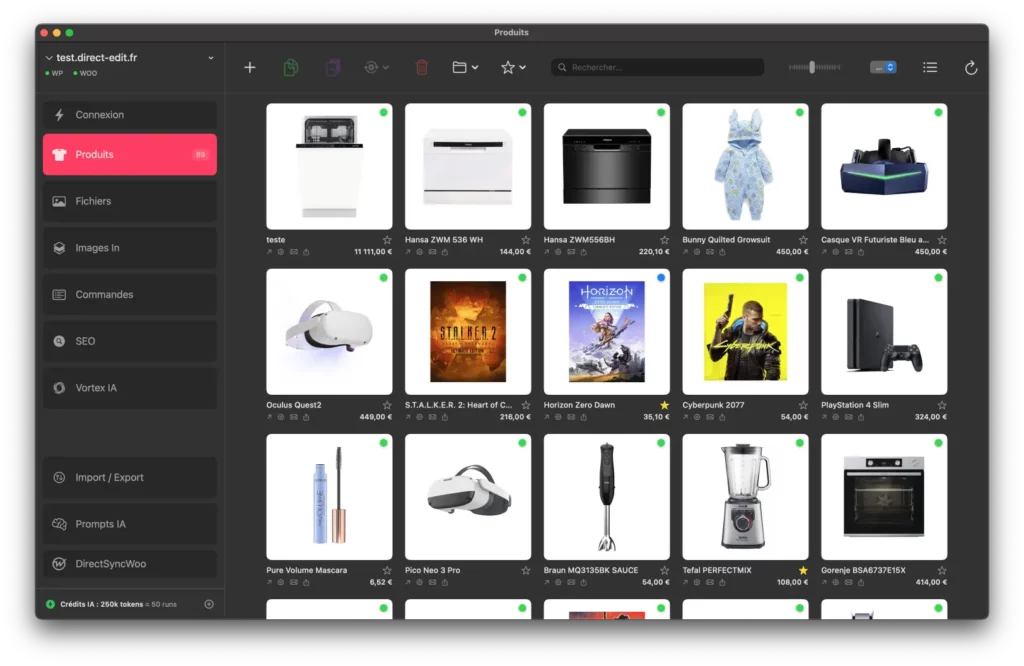
Task: Open Vortex IA in the sidebar
Action: [x=130, y=388]
